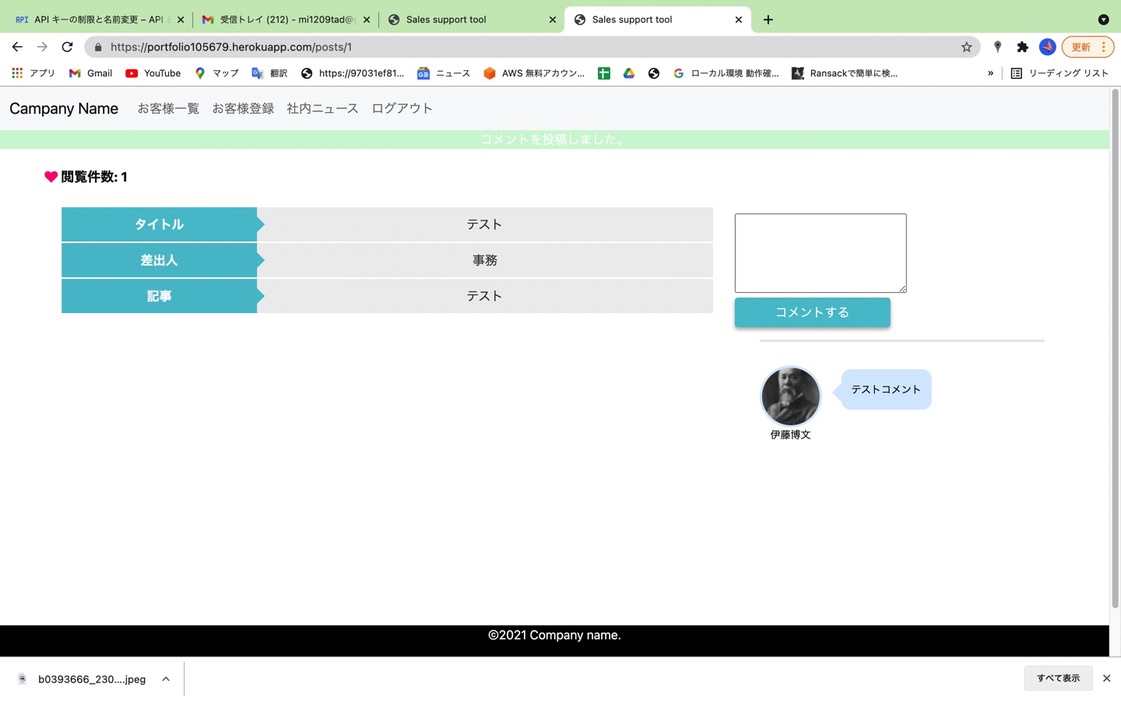Open the ローカル環境 動作確認 bookmark
This screenshot has height=701, width=1121.
pos(726,73)
